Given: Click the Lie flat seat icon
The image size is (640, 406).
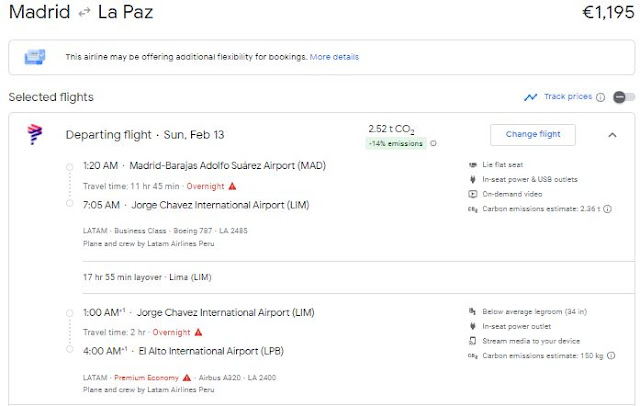Looking at the screenshot, I should [472, 164].
